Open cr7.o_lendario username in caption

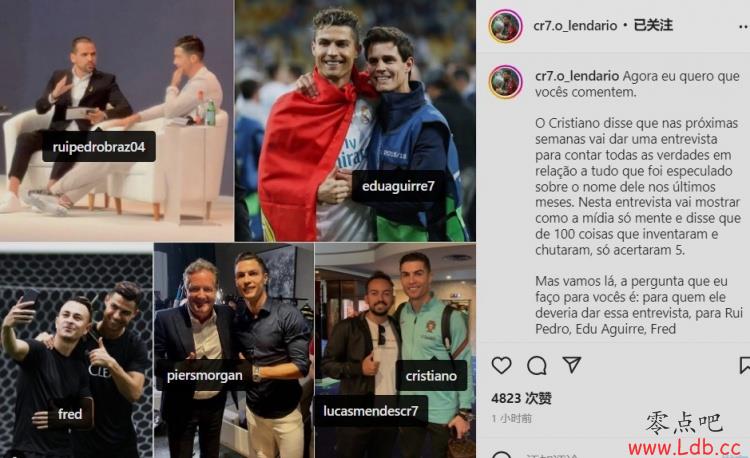(x=576, y=76)
